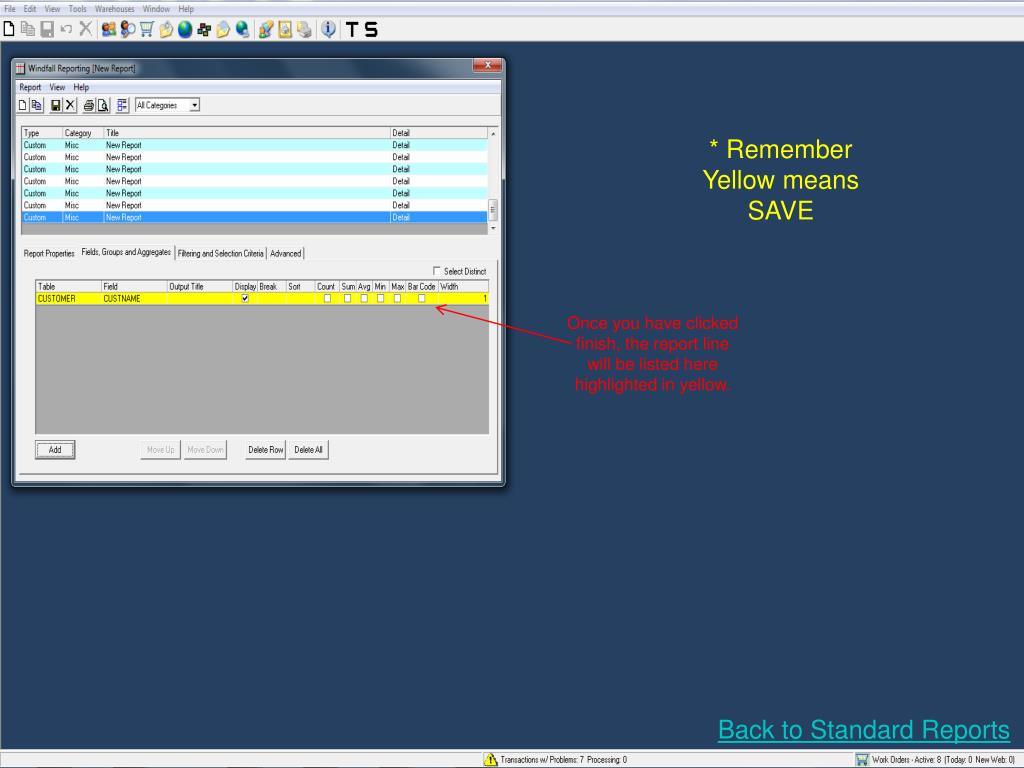
Task: Select Fields, Groups and Aggregates tab
Action: [x=126, y=252]
